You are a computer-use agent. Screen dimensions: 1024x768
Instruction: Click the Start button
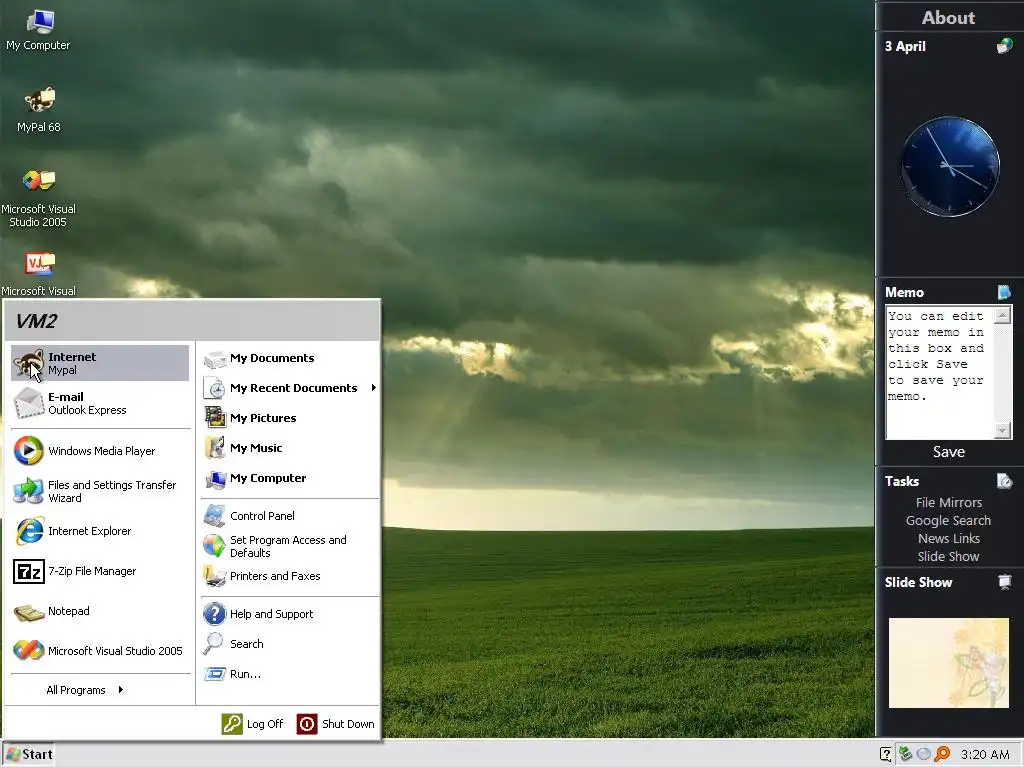tap(28, 754)
